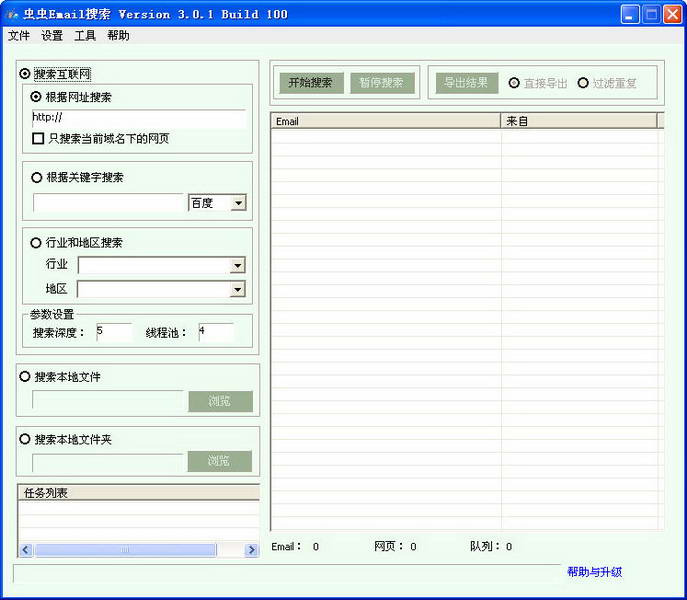Image resolution: width=687 pixels, height=600 pixels.
Task: Click the http:// URL input field
Action: (x=139, y=118)
